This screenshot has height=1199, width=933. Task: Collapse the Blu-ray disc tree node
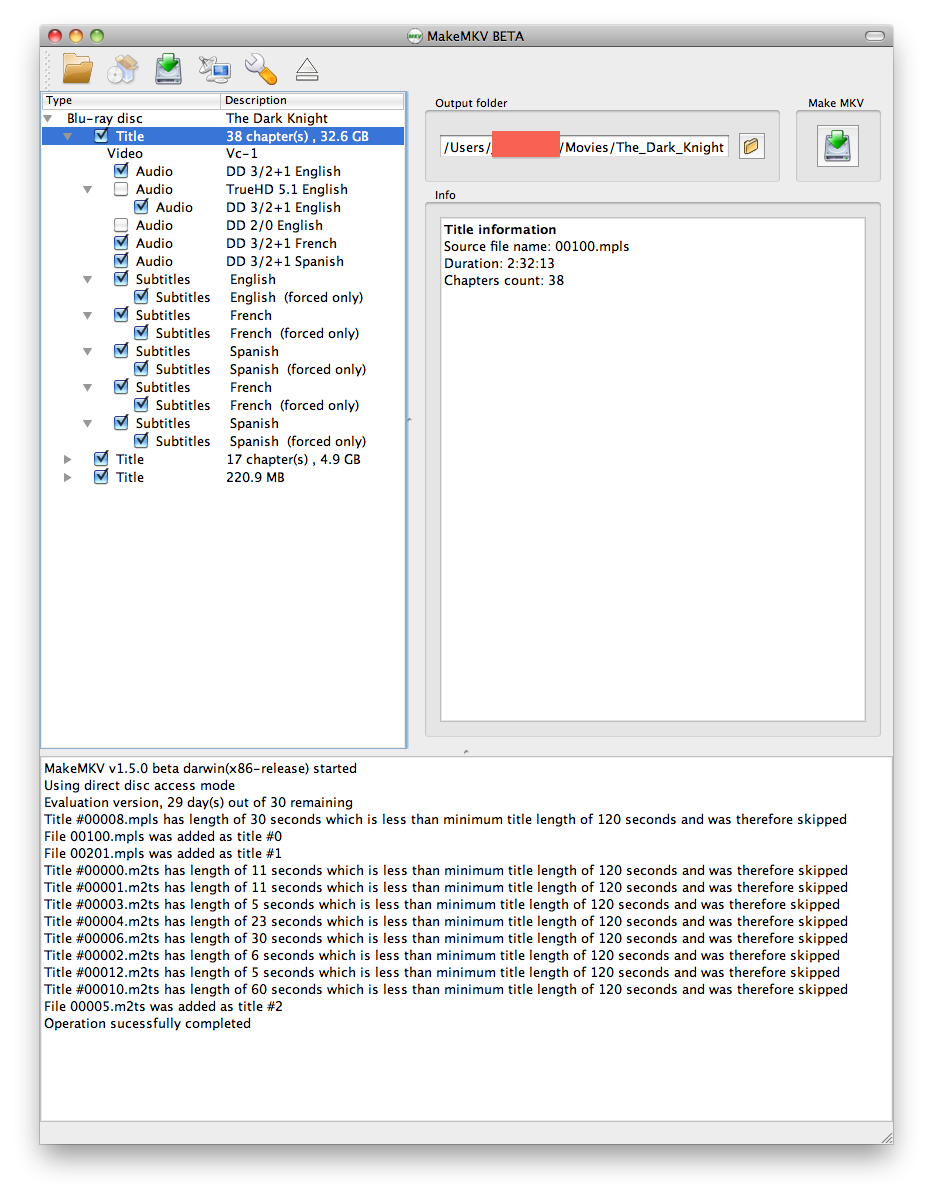click(48, 119)
